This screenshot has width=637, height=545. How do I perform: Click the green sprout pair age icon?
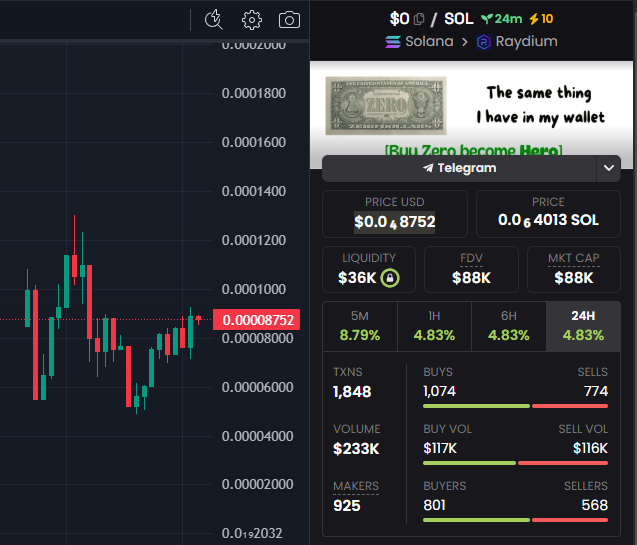[487, 19]
